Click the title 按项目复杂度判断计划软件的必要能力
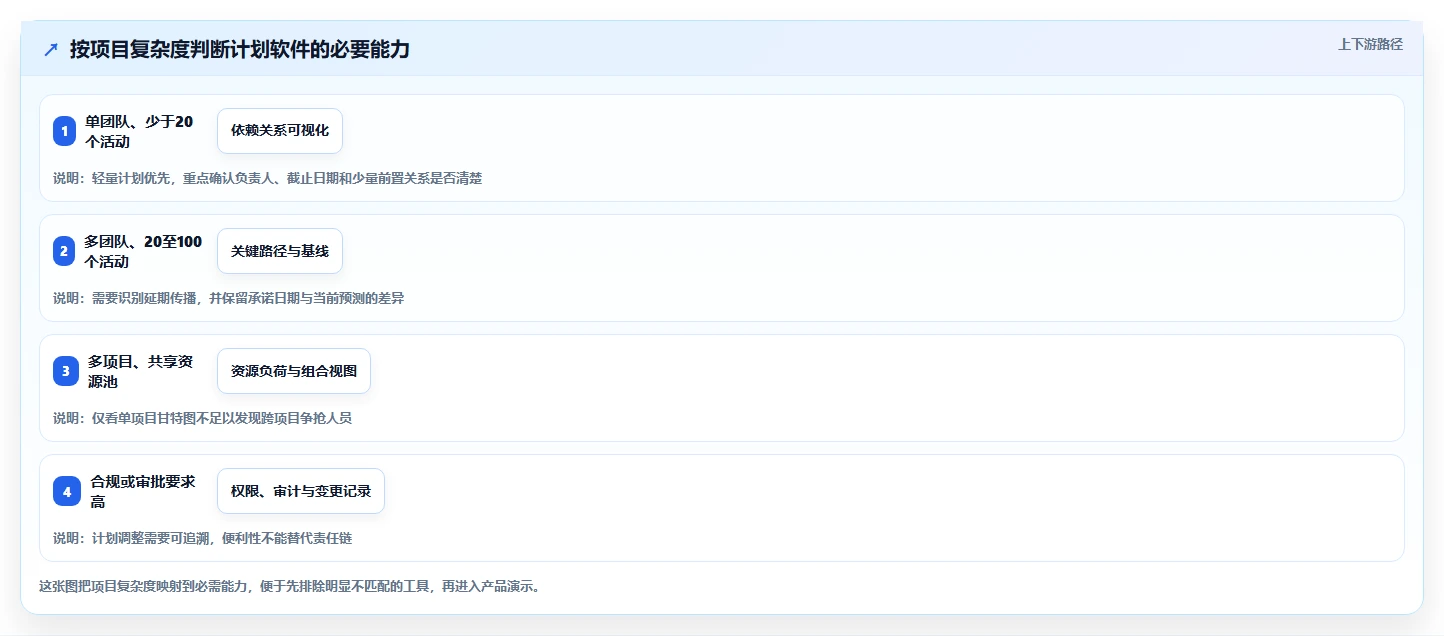The width and height of the screenshot is (1444, 636). coord(240,50)
